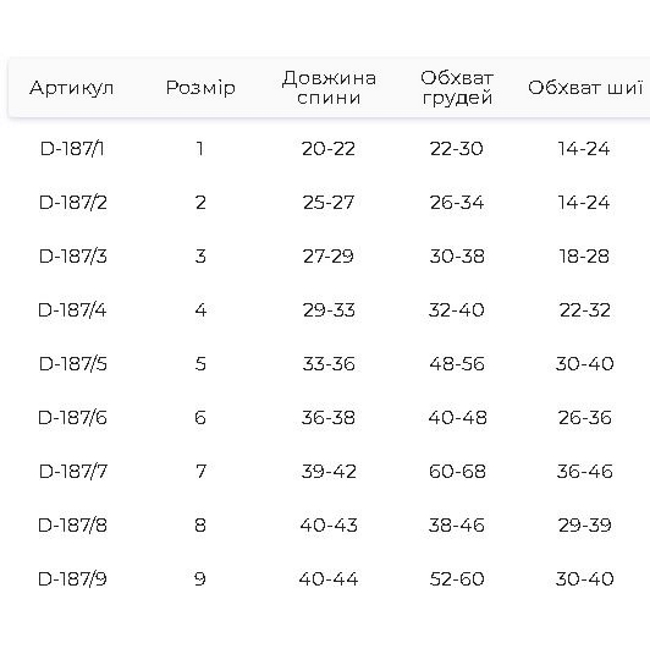
Task: Select the Довжина спини column header
Action: pos(329,88)
